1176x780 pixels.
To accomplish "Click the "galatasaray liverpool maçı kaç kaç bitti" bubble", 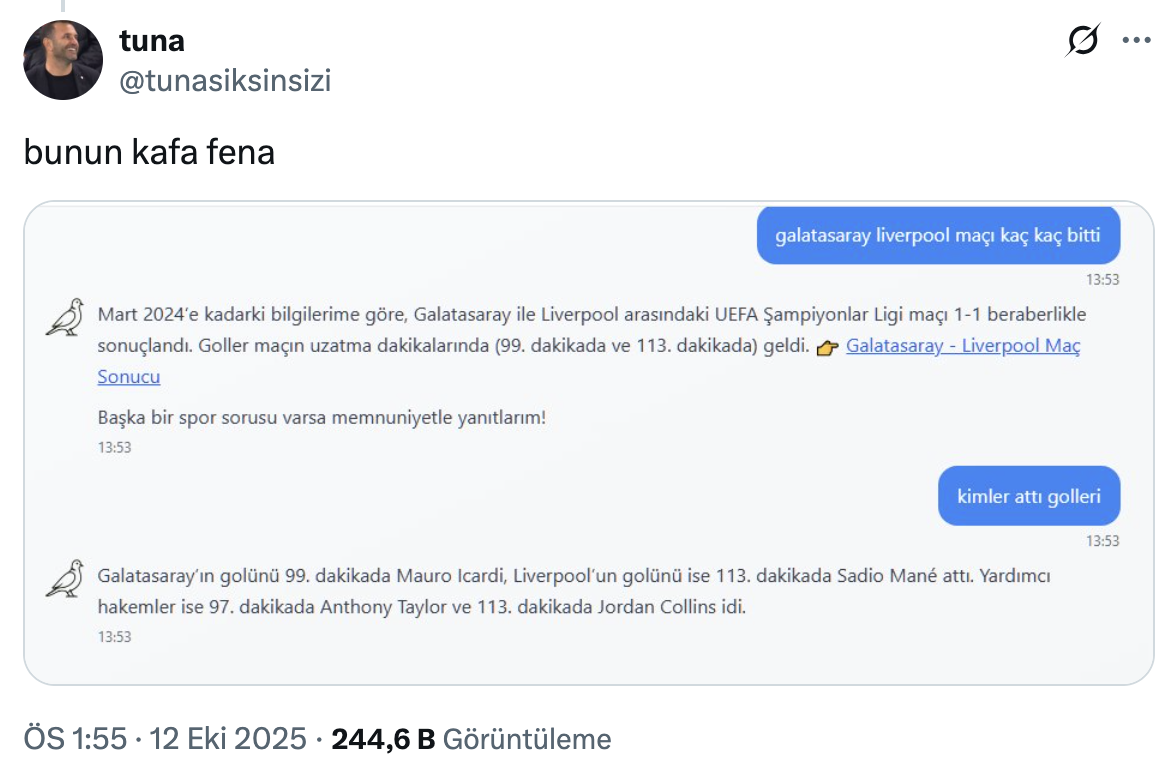I will [x=938, y=236].
